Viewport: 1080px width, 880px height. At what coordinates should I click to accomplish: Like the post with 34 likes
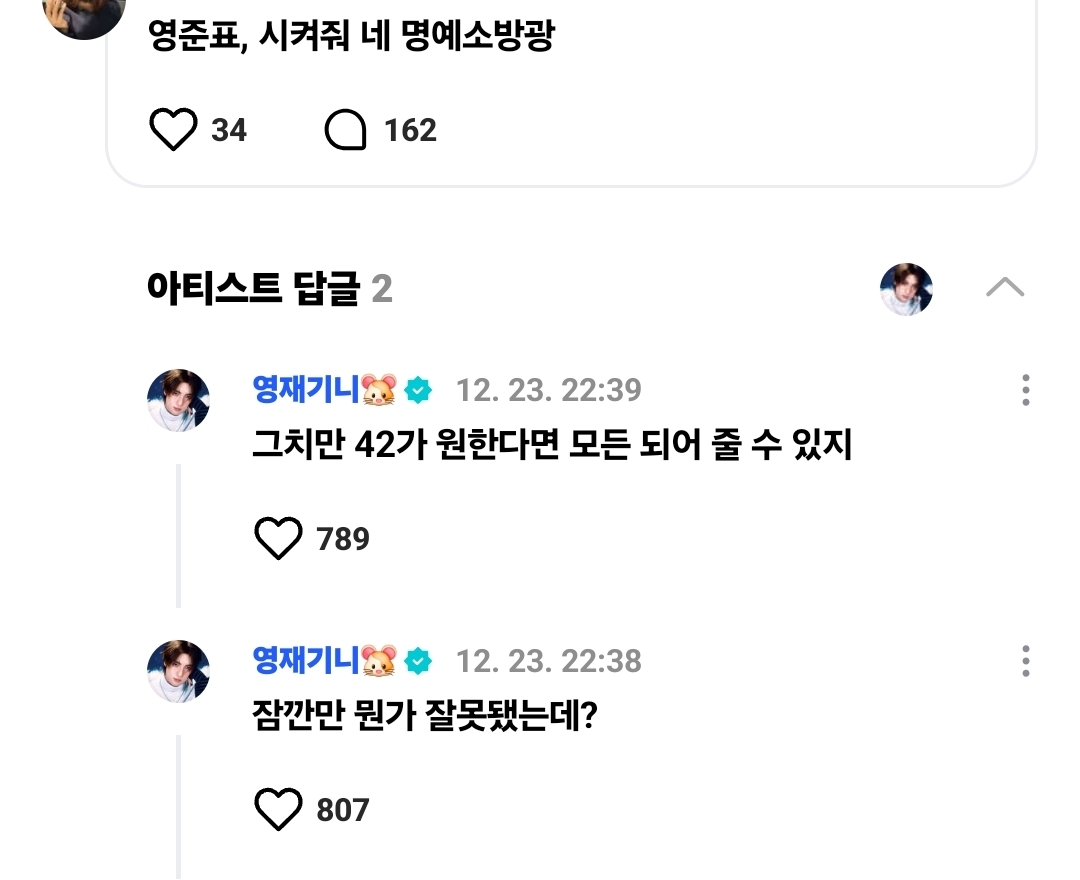173,131
